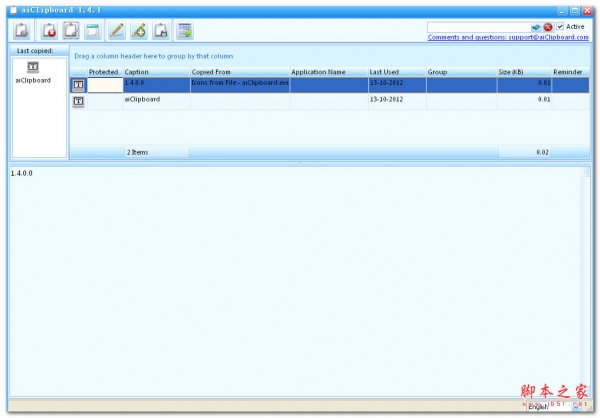Click the Last Used date in the 1.4.0.0 row
This screenshot has height=418, width=600.
(397, 85)
